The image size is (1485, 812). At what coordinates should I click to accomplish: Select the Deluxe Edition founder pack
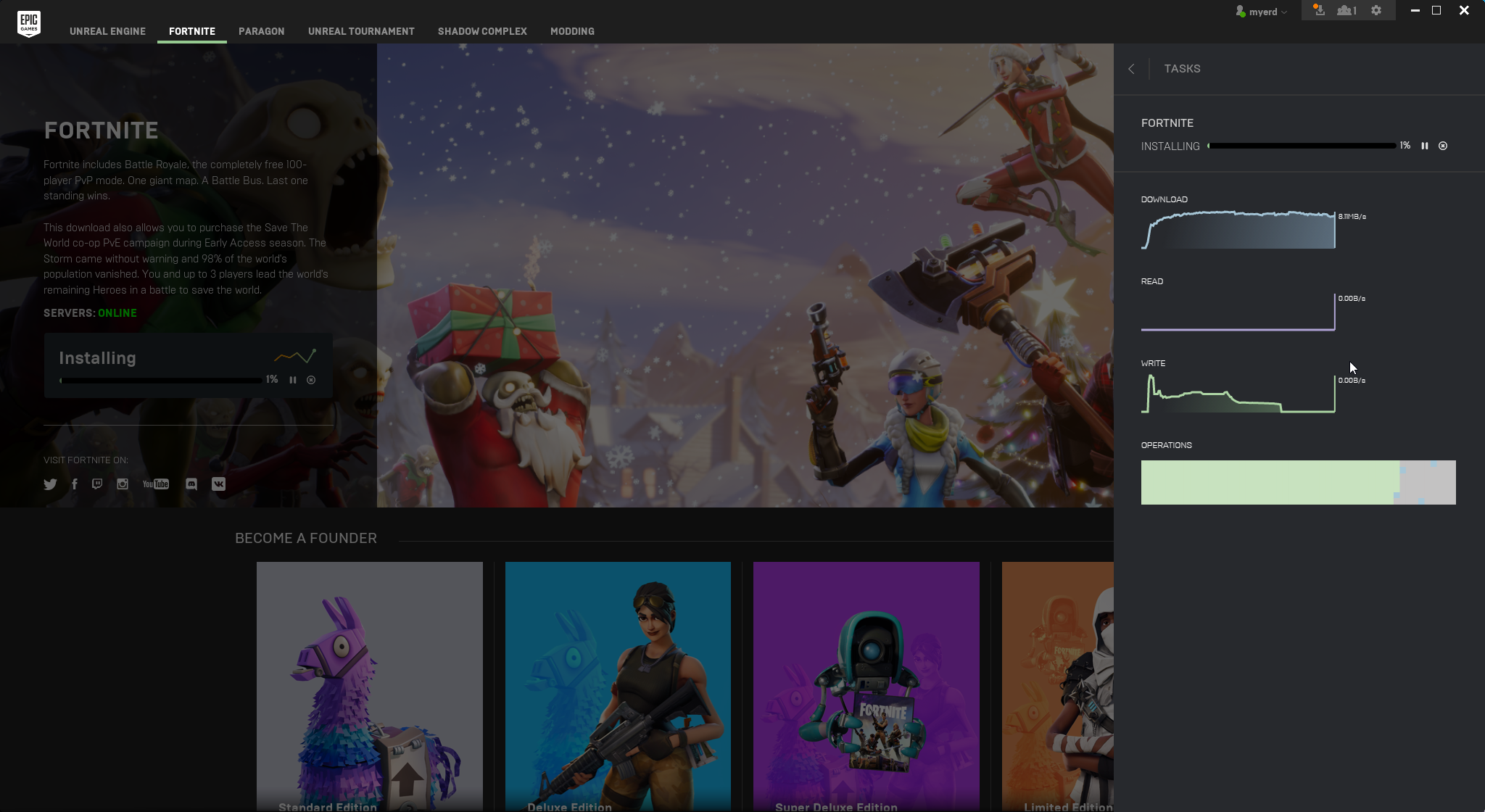(618, 687)
